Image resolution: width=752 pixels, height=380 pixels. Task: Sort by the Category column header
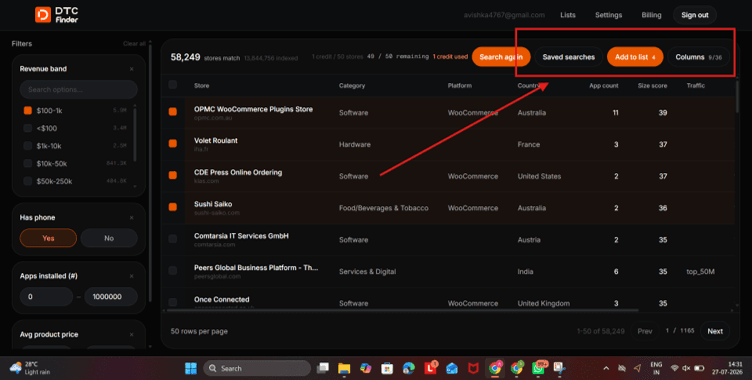[x=352, y=85]
